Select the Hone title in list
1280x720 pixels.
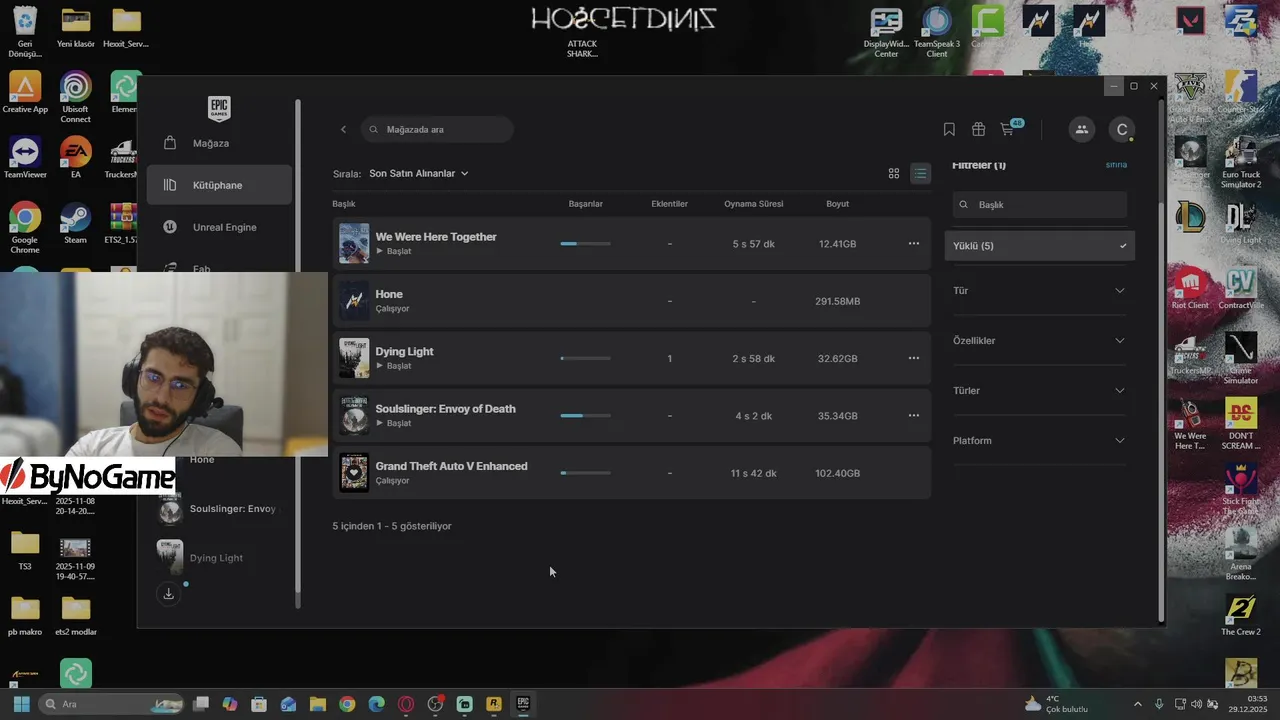(389, 294)
